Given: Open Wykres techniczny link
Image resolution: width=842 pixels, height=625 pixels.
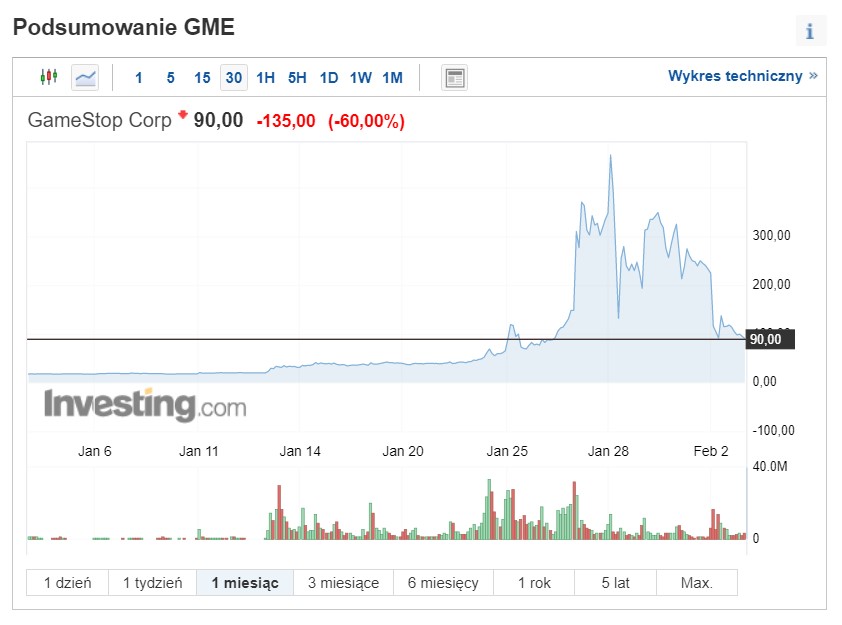Looking at the screenshot, I should click(742, 76).
